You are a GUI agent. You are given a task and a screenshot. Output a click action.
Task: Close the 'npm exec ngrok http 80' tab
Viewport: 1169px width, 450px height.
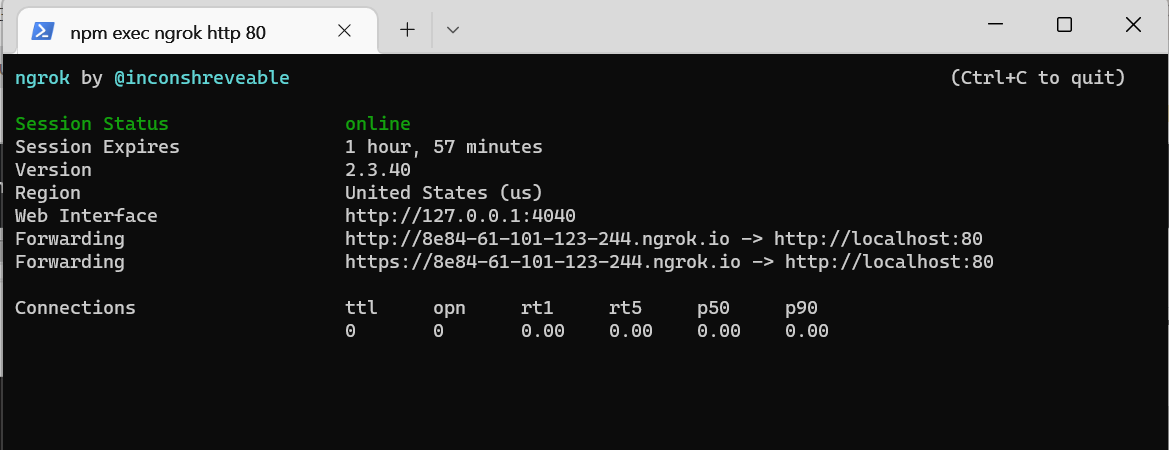344,31
